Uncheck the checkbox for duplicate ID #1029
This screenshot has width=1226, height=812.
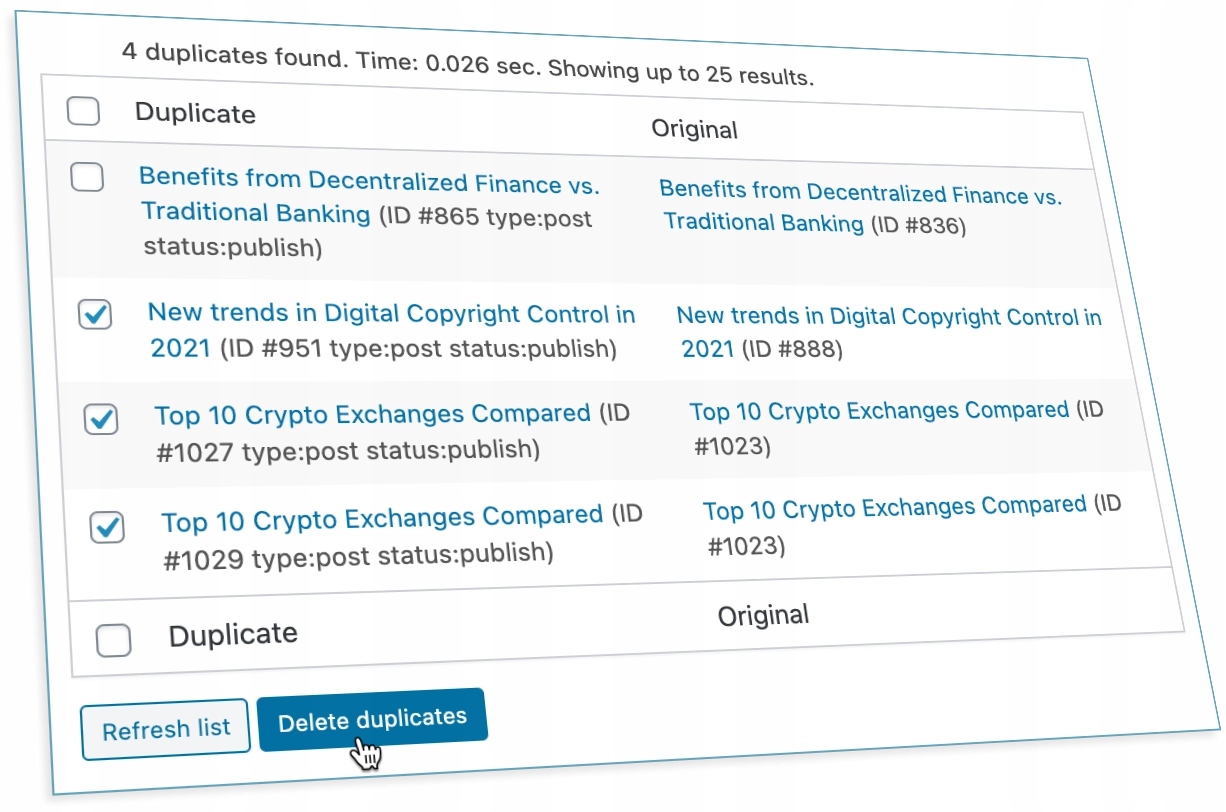(x=107, y=526)
